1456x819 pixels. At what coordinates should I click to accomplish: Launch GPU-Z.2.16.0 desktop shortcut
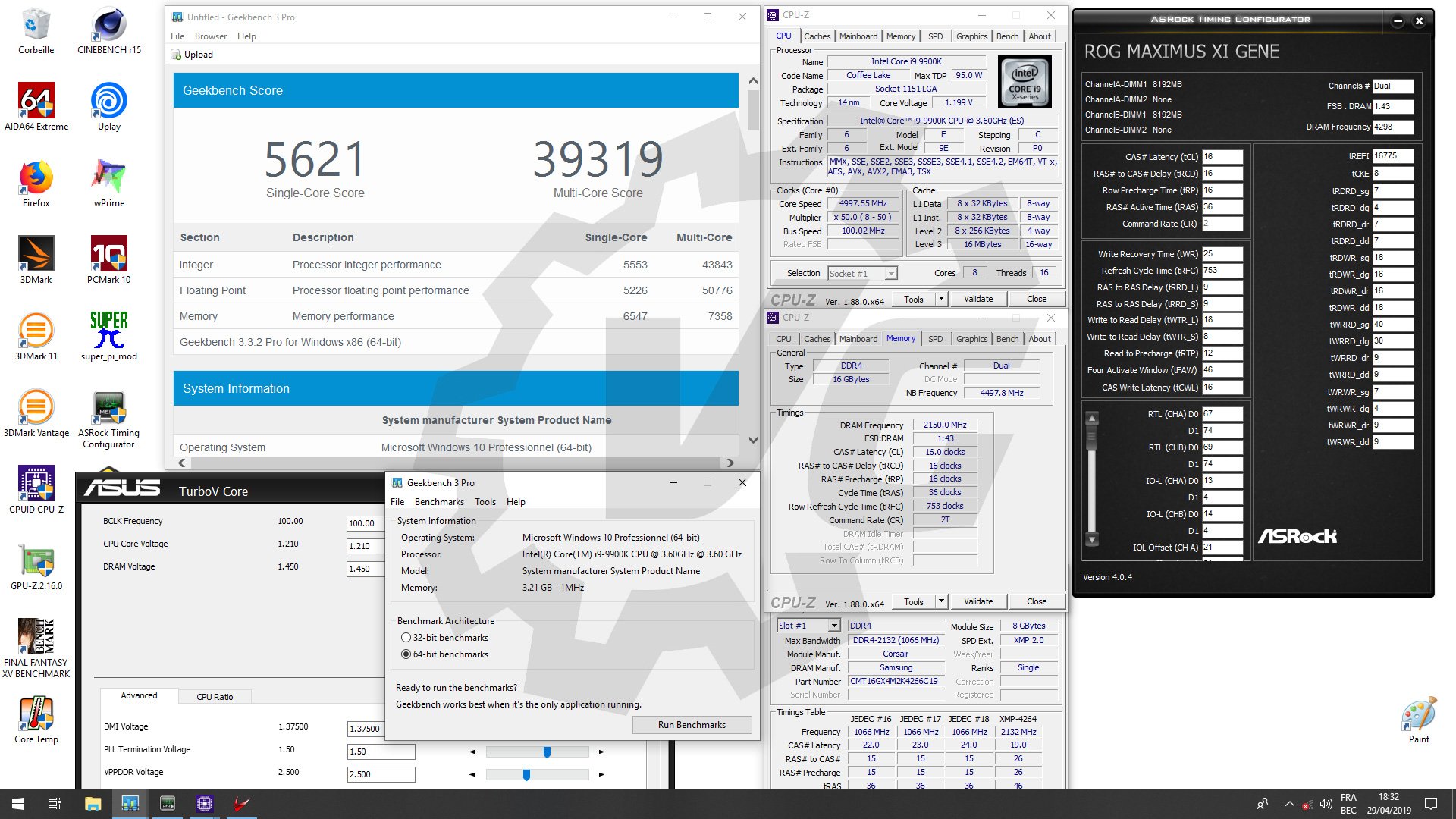[x=36, y=566]
